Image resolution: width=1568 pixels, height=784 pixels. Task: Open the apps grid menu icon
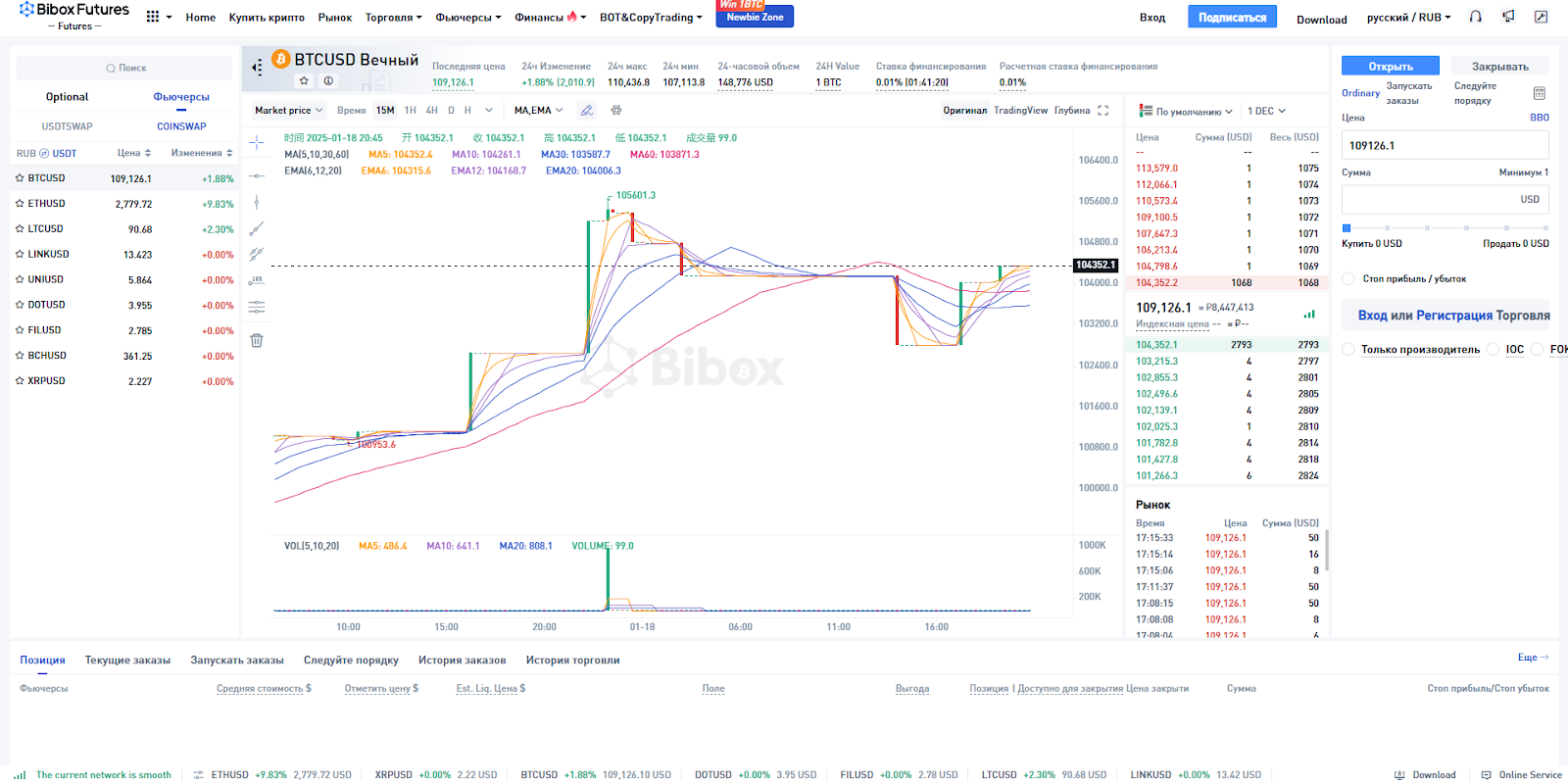click(x=153, y=17)
